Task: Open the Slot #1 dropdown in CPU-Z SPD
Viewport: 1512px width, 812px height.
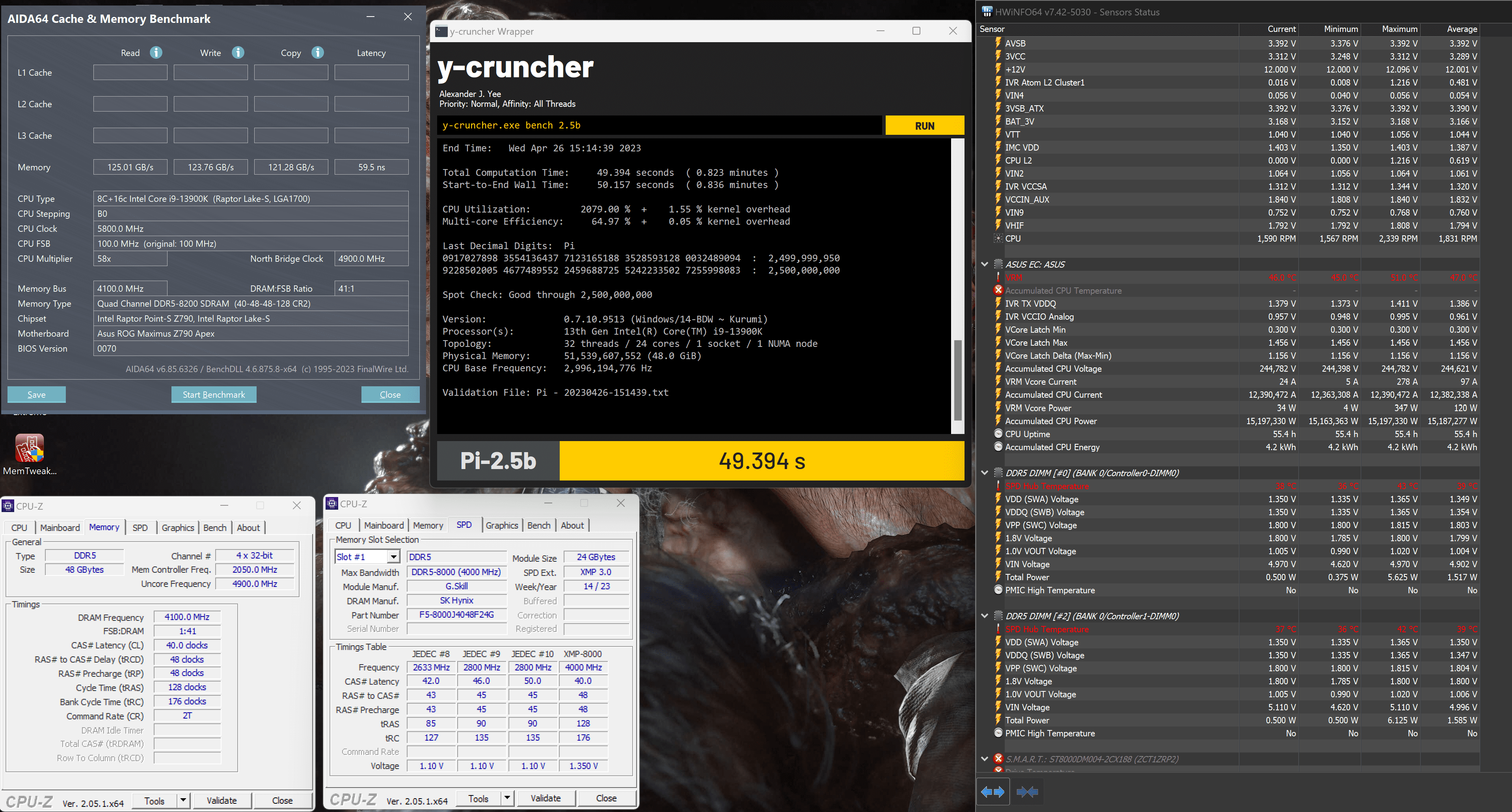Action: [x=393, y=557]
